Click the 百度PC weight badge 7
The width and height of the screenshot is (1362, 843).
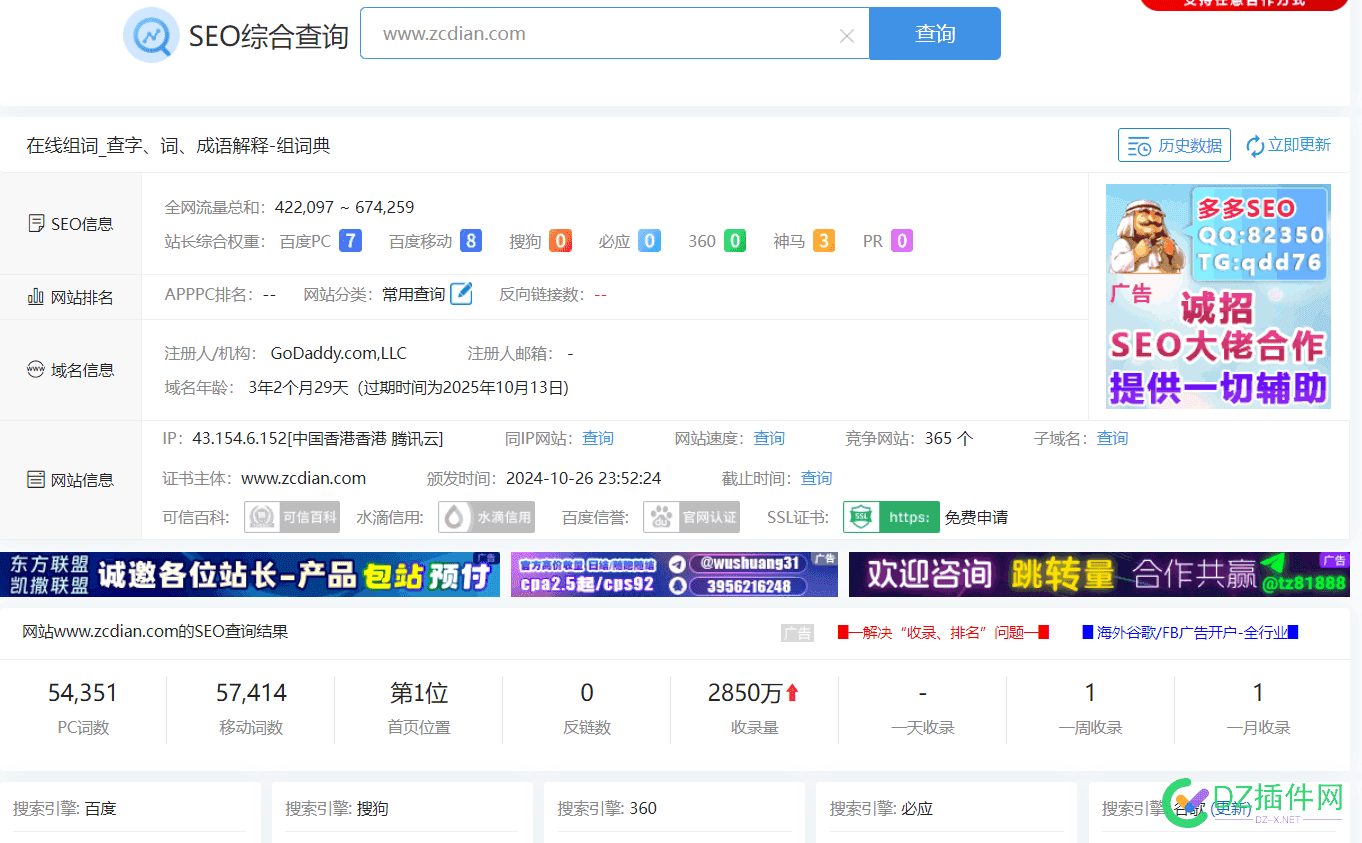[x=350, y=241]
